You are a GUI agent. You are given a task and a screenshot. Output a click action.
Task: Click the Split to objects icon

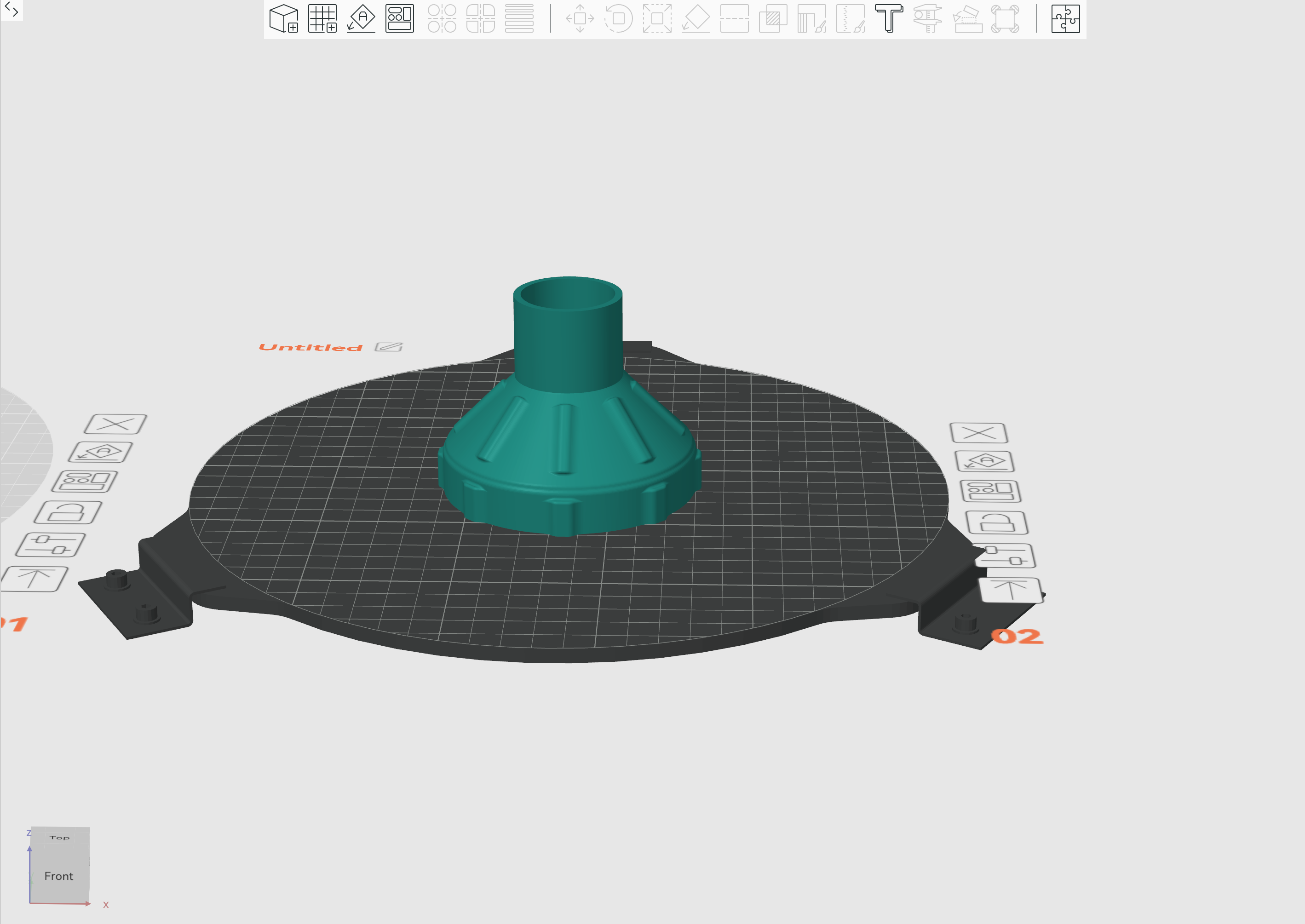[x=442, y=19]
